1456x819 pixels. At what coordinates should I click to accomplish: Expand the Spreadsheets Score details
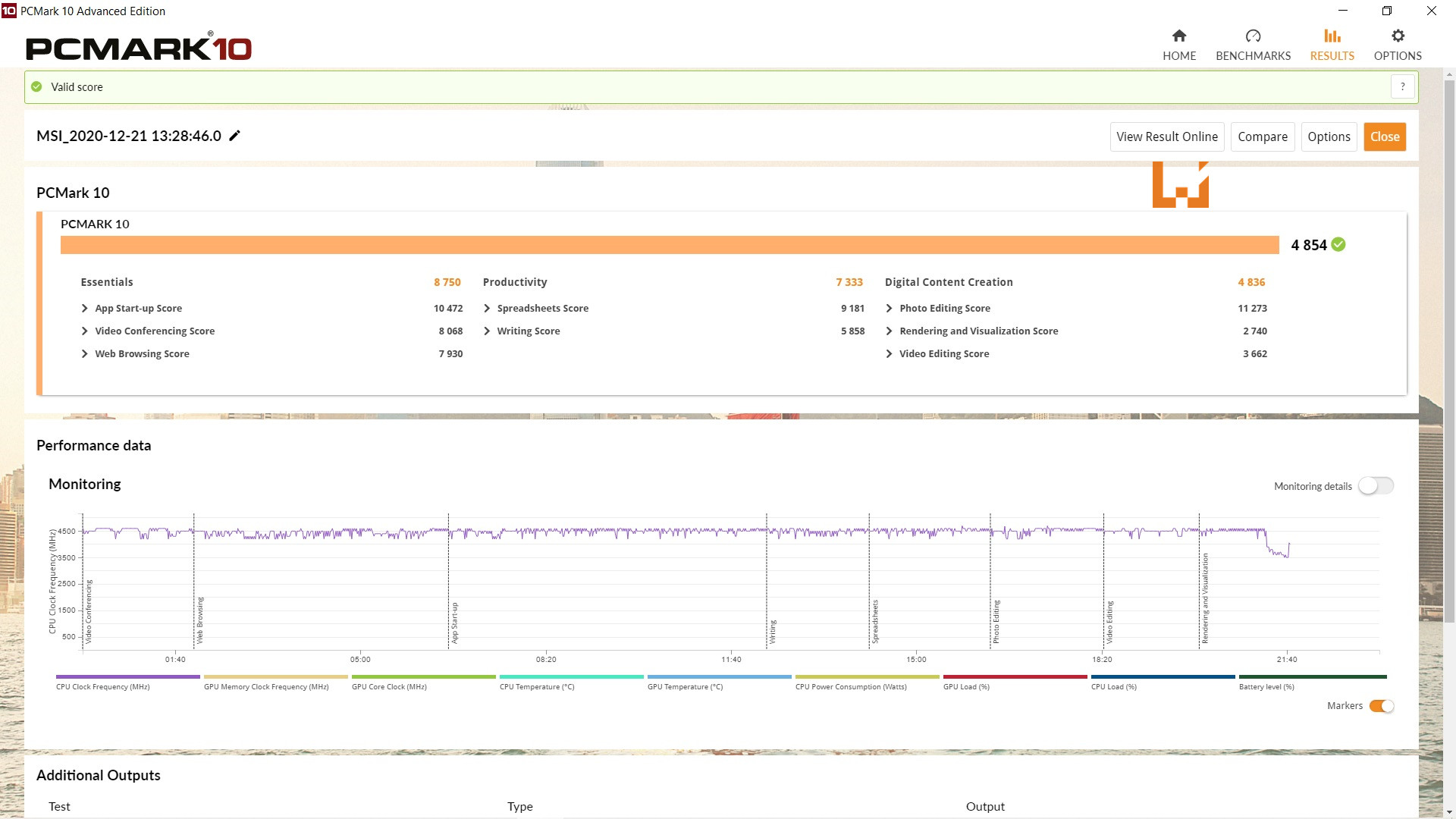tap(487, 309)
